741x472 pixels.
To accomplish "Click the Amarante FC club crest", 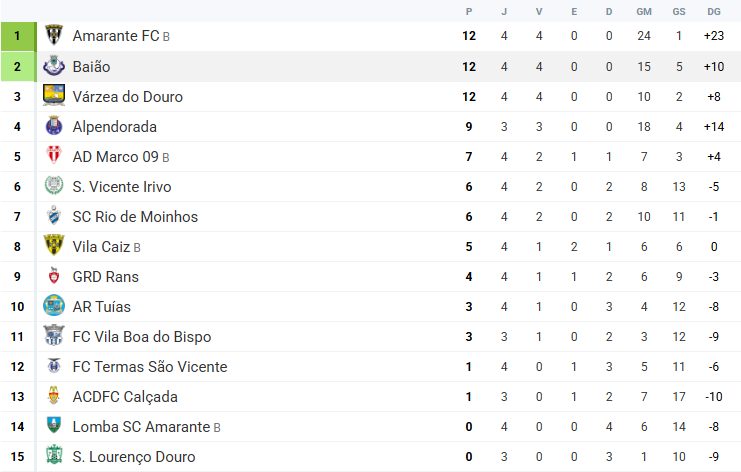I will [x=54, y=36].
